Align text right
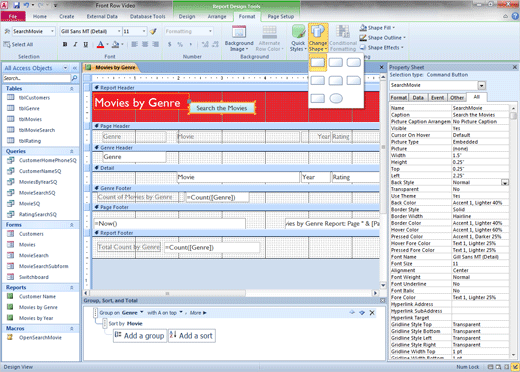 (x=156, y=44)
